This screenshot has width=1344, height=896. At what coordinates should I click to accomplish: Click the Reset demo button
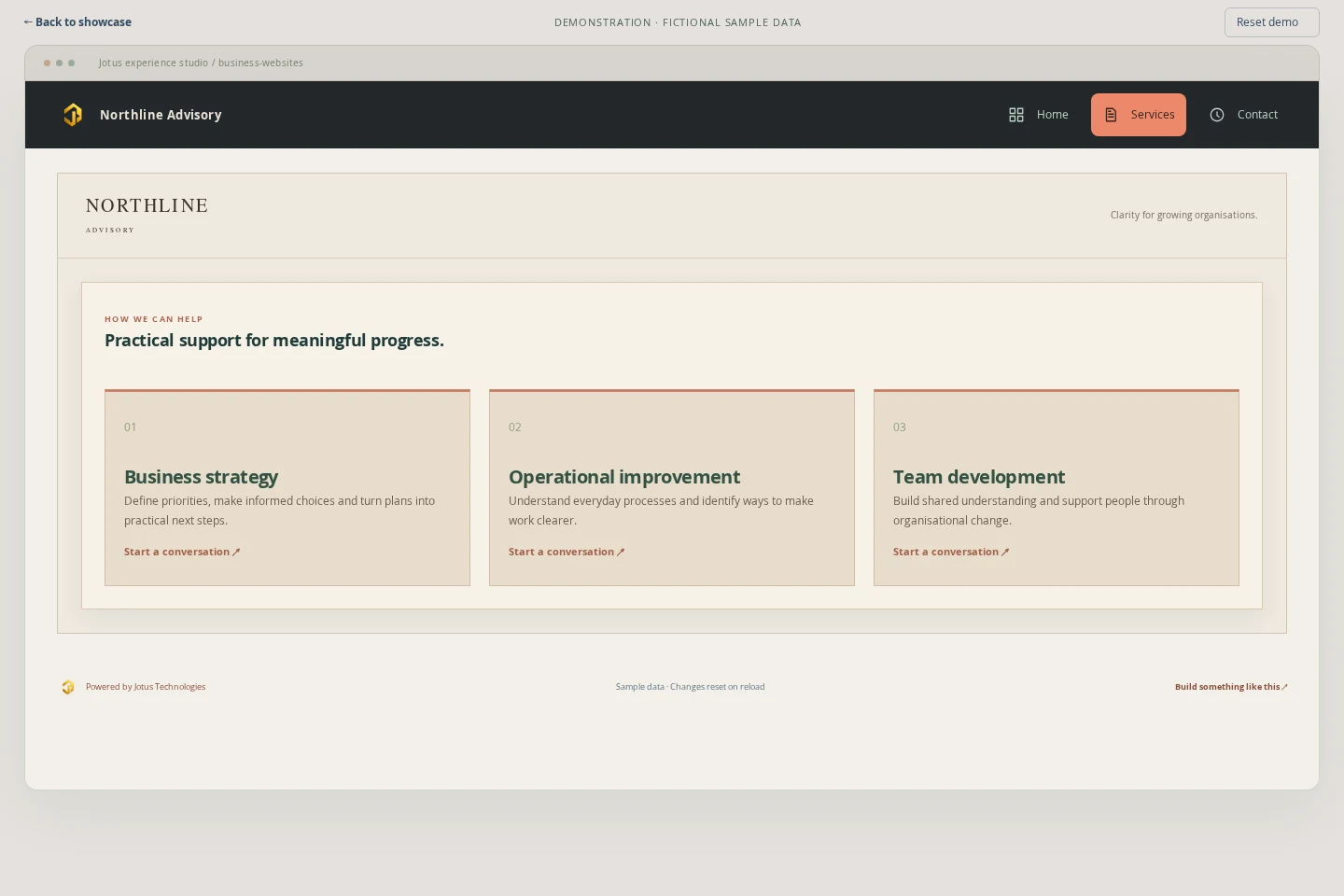1271,22
